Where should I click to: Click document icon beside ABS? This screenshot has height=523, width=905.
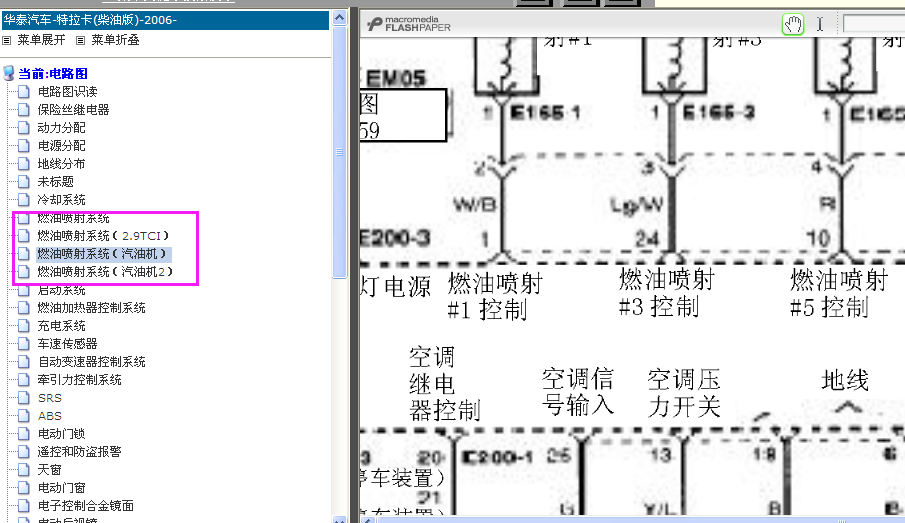(24, 416)
